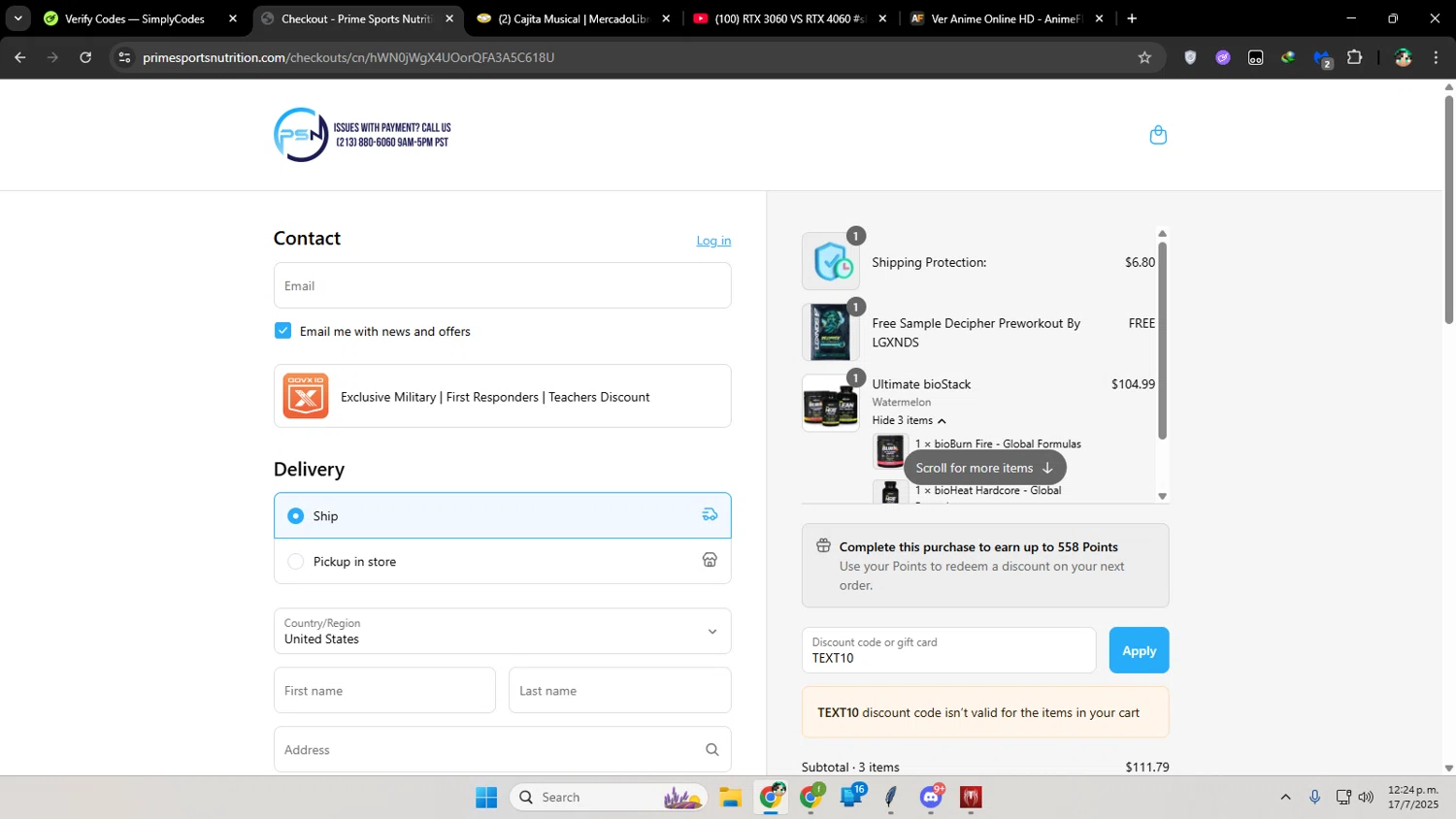The width and height of the screenshot is (1456, 819).
Task: Open Chrome three-dot menu
Action: tap(1436, 57)
